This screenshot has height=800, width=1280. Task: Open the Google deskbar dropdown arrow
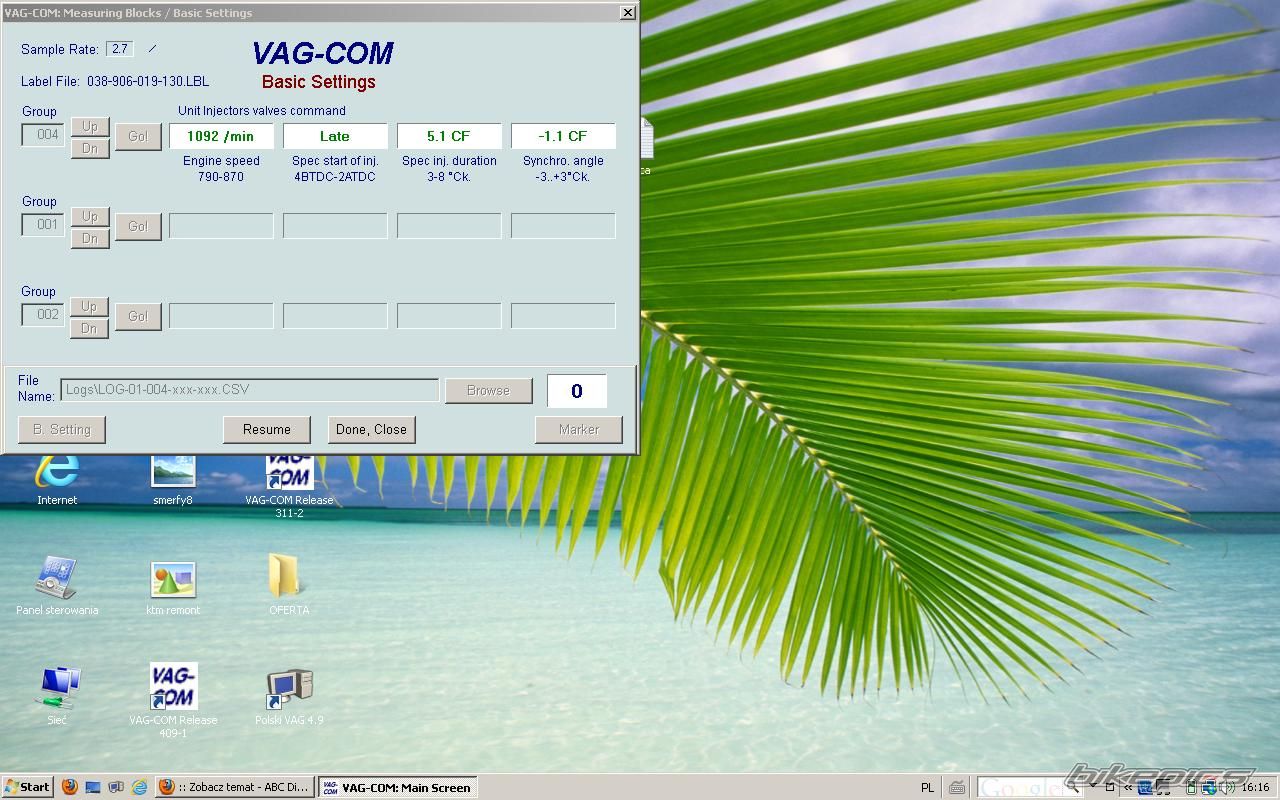[x=1094, y=785]
